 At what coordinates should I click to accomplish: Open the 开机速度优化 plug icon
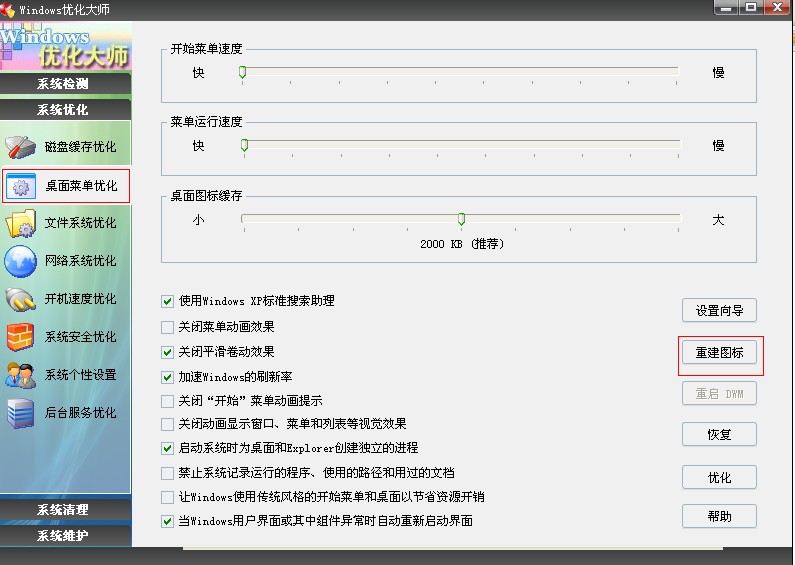tap(20, 299)
